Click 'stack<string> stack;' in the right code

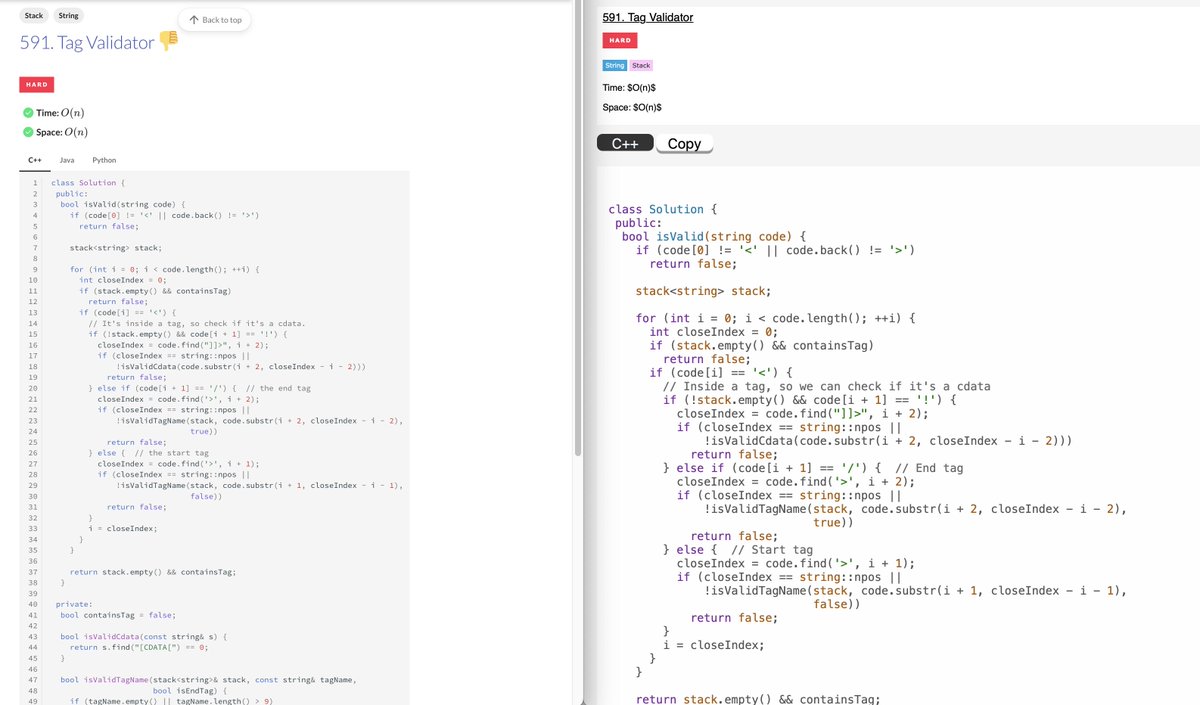click(x=703, y=291)
